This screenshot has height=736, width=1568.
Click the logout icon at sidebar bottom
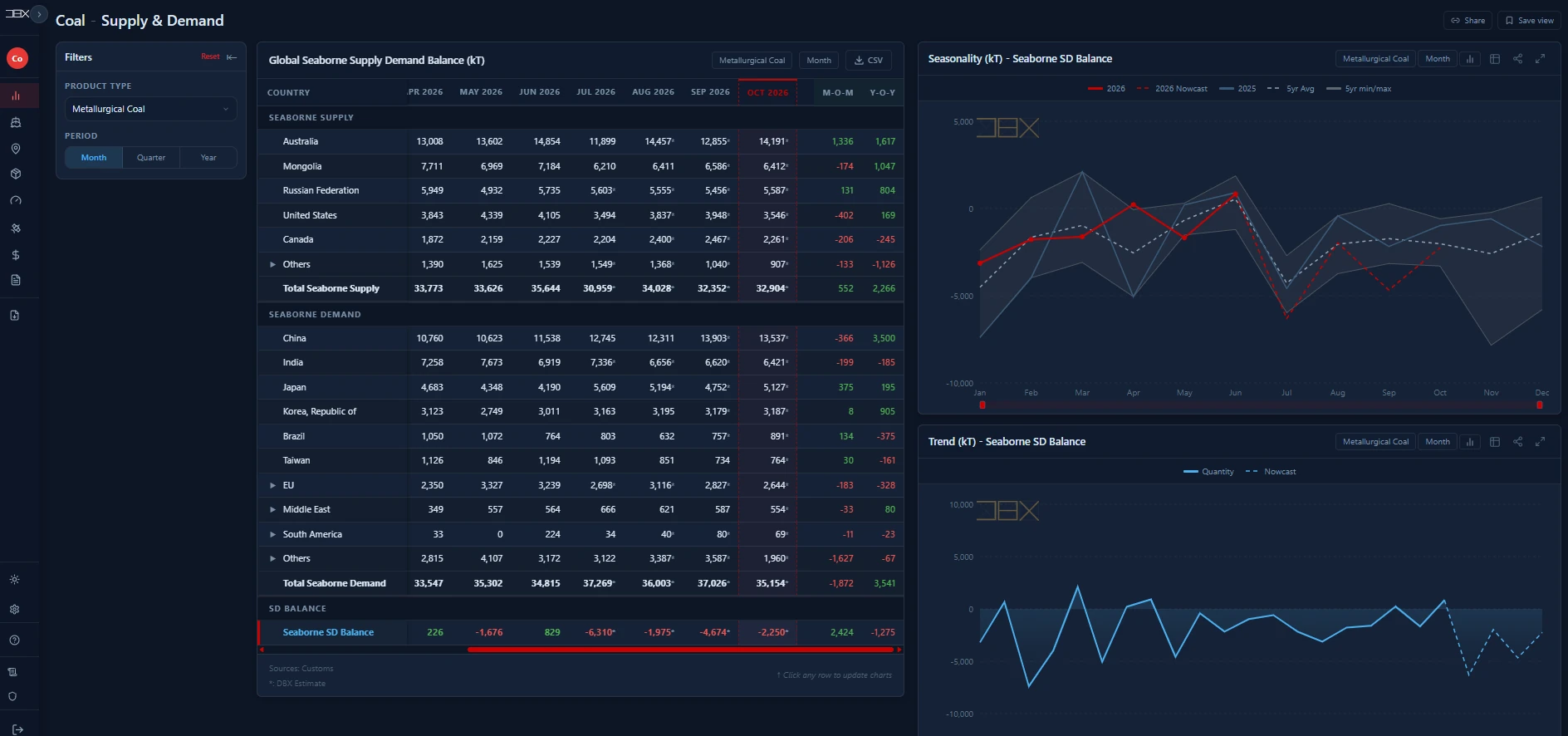click(x=17, y=729)
